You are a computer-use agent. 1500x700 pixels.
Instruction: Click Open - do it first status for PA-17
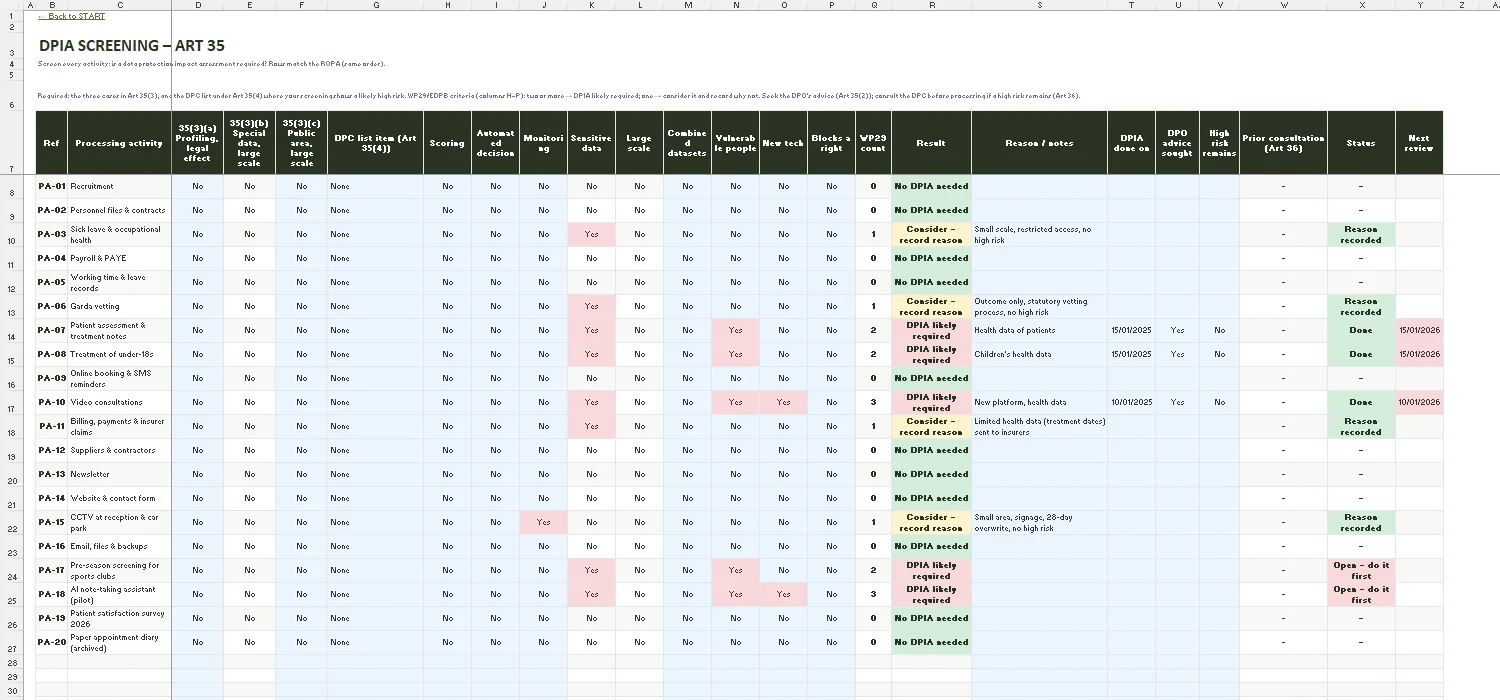point(1362,571)
